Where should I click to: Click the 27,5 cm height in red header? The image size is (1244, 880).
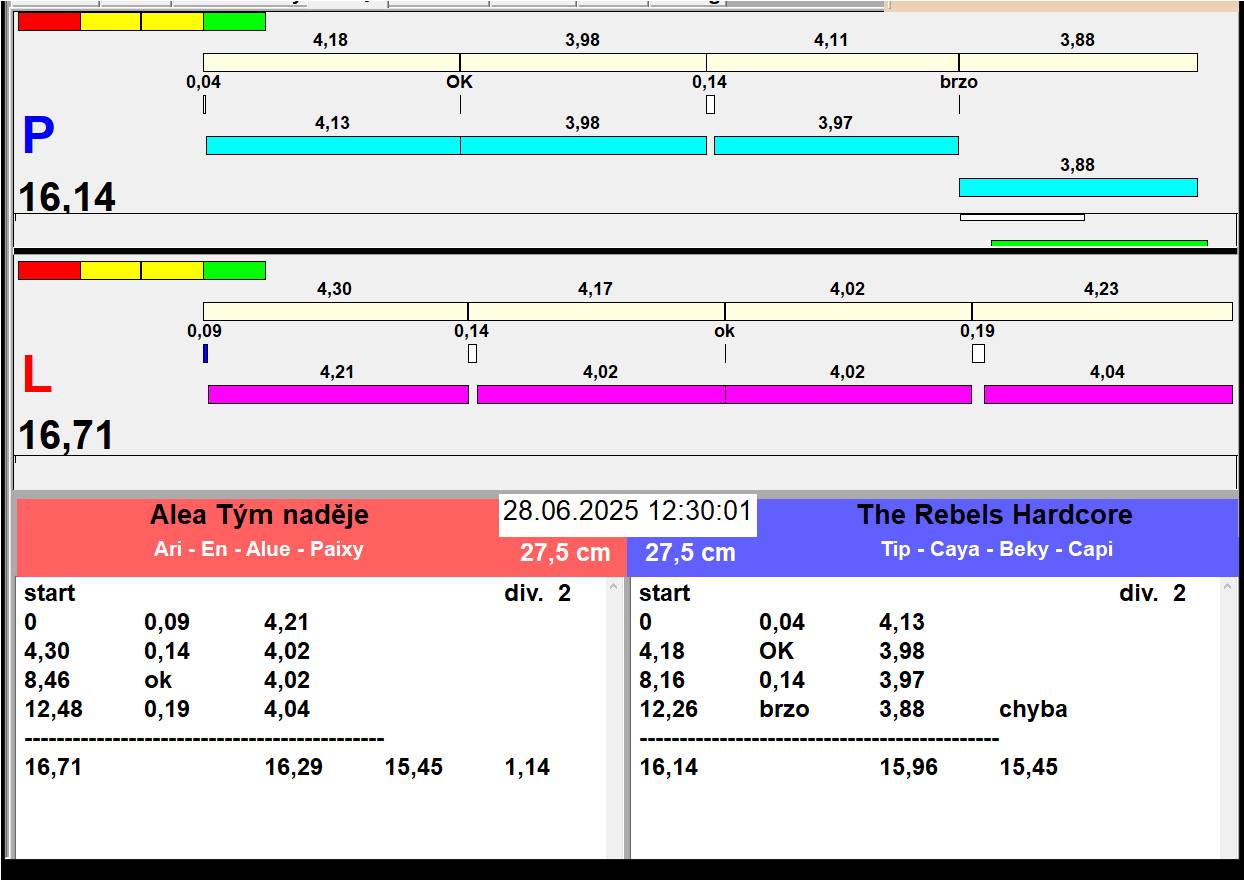pyautogui.click(x=564, y=553)
